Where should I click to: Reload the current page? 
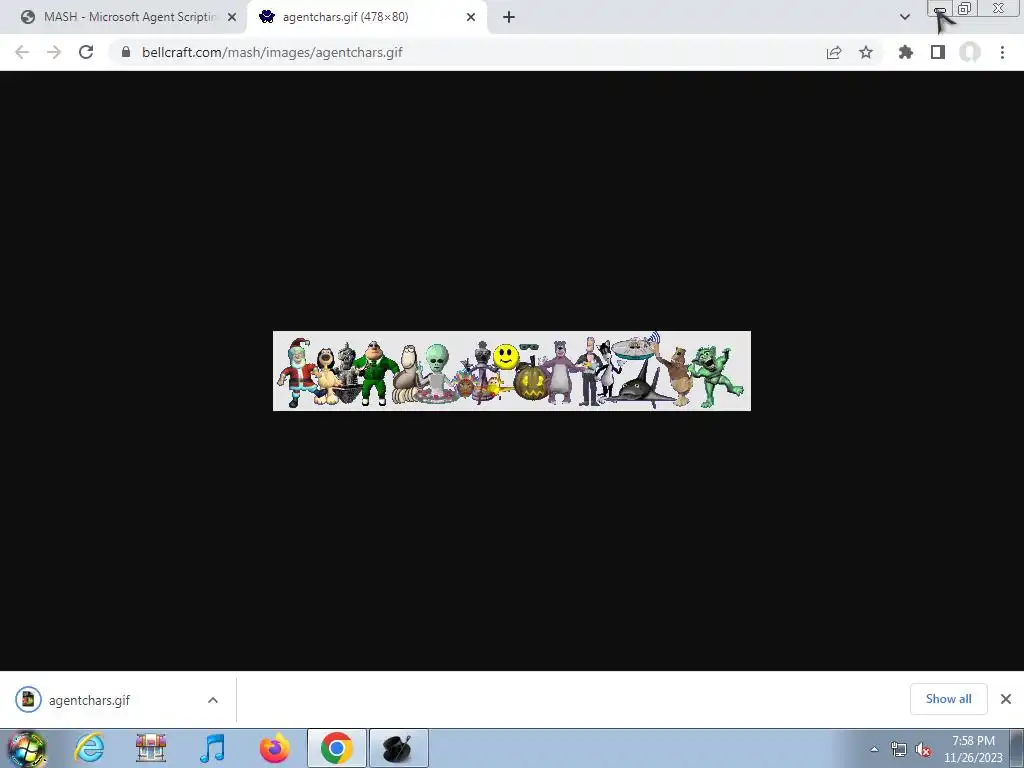pos(86,52)
